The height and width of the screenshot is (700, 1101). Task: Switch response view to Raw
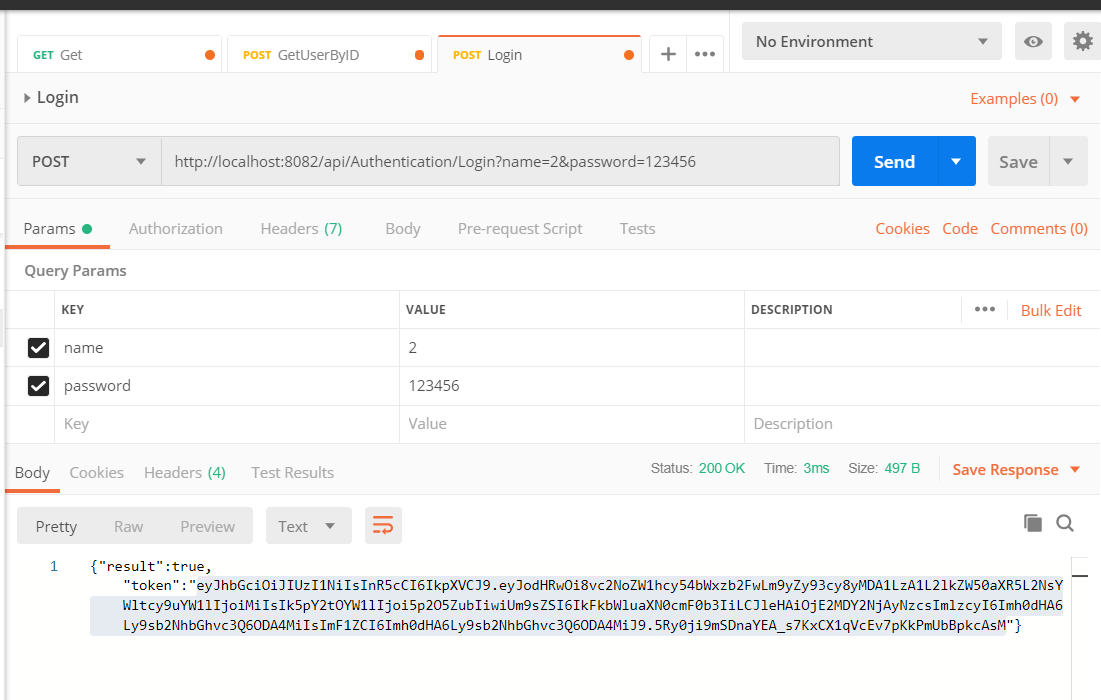coord(128,527)
